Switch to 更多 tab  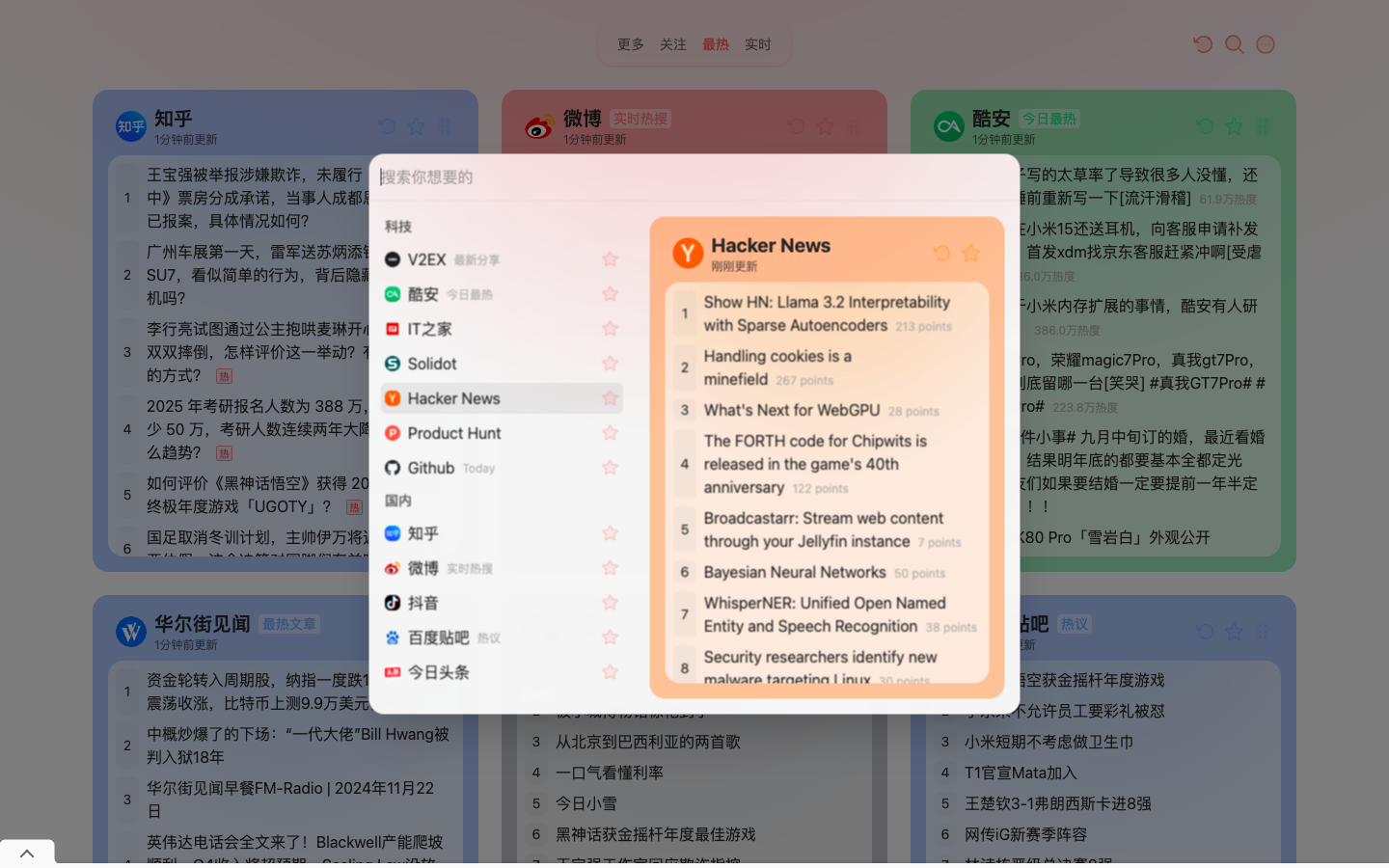coord(631,44)
